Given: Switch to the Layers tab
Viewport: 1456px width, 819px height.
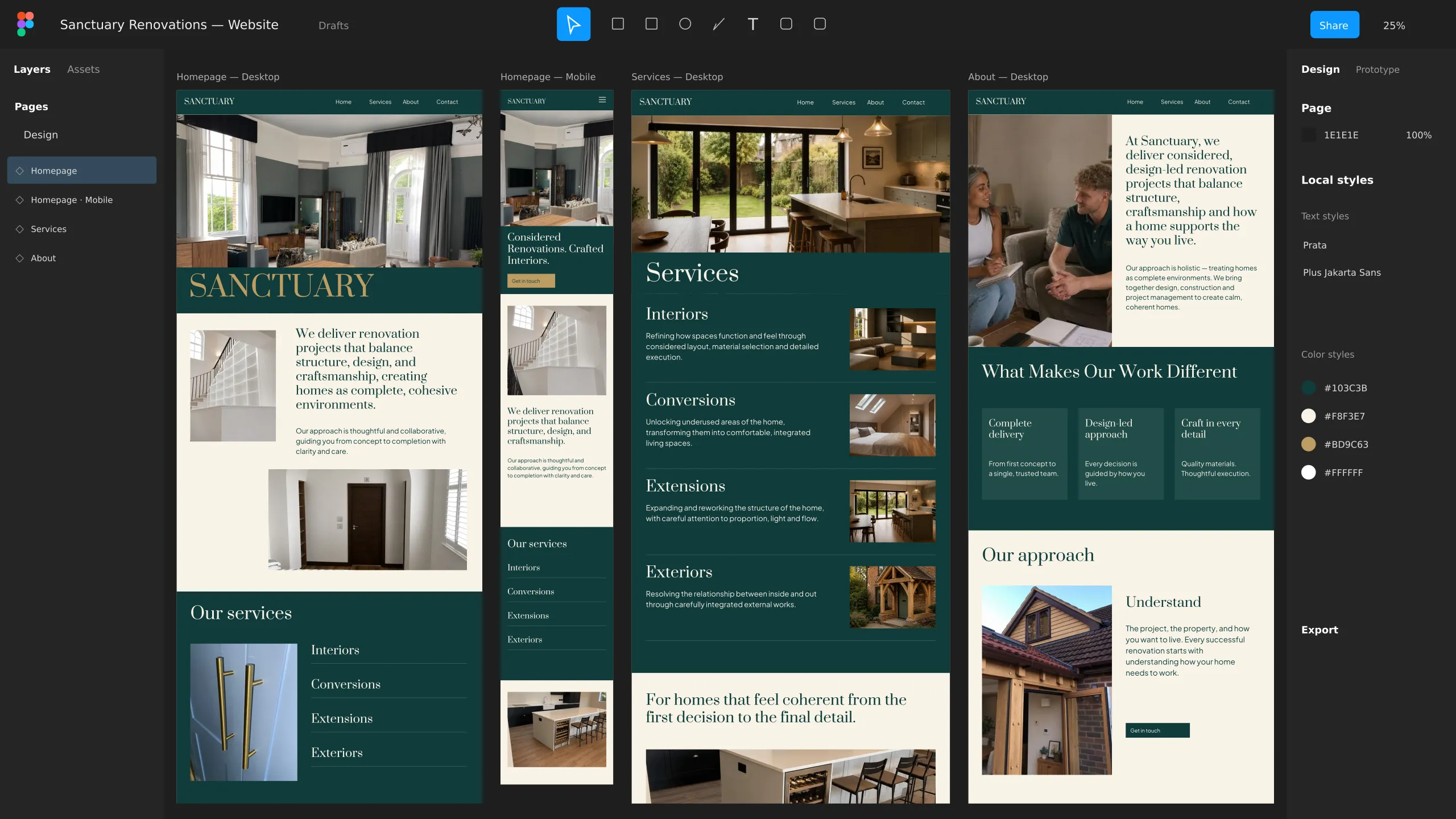Looking at the screenshot, I should pos(32,69).
